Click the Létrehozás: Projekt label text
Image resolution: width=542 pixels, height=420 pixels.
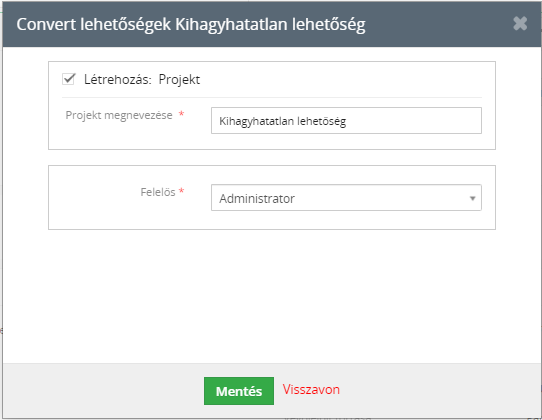[142, 80]
